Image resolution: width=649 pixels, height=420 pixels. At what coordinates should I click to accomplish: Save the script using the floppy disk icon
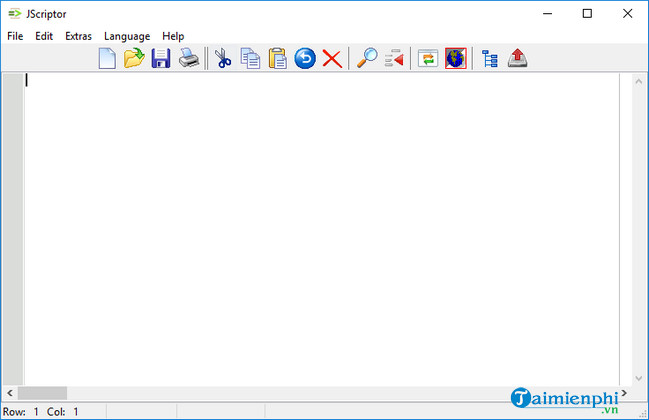(x=161, y=59)
